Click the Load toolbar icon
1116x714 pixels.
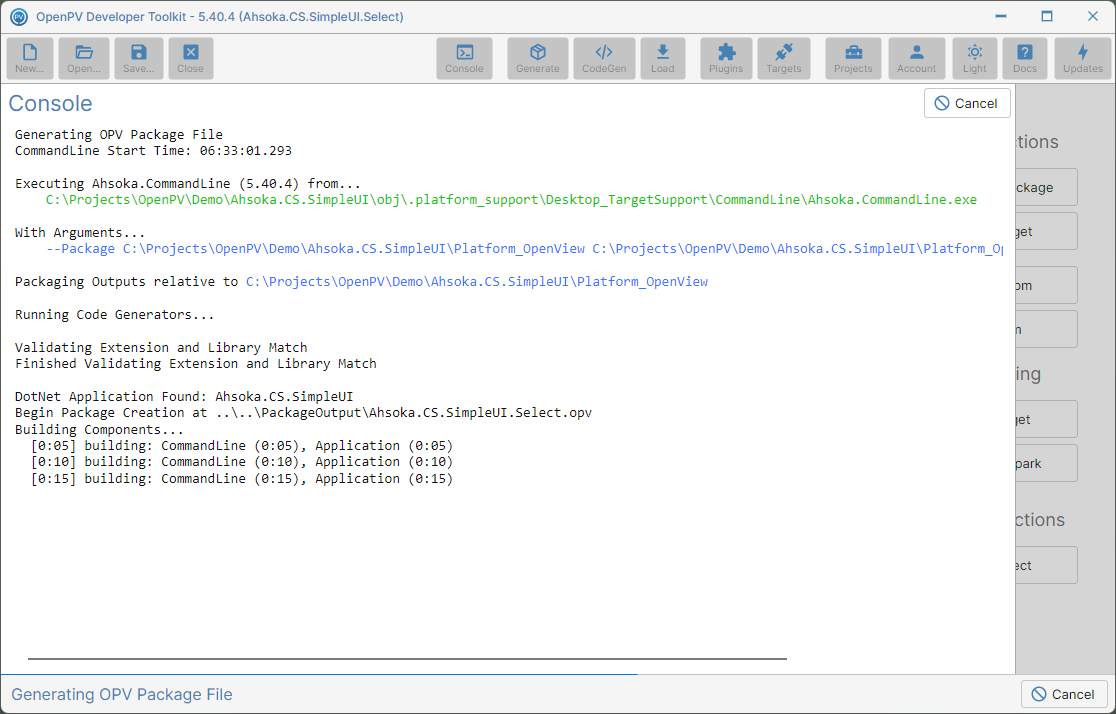pos(663,58)
